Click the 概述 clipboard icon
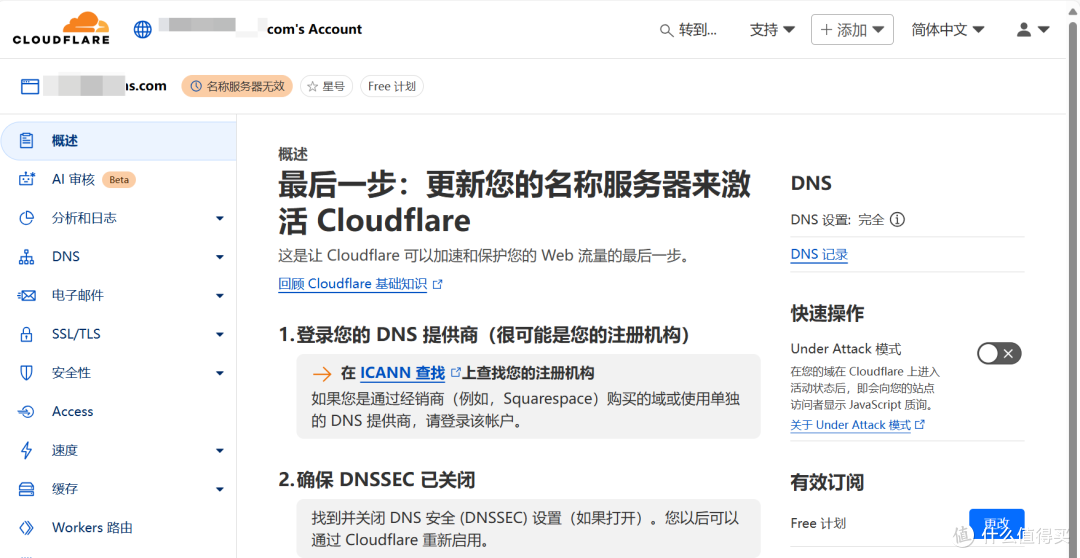The image size is (1080, 558). point(26,141)
